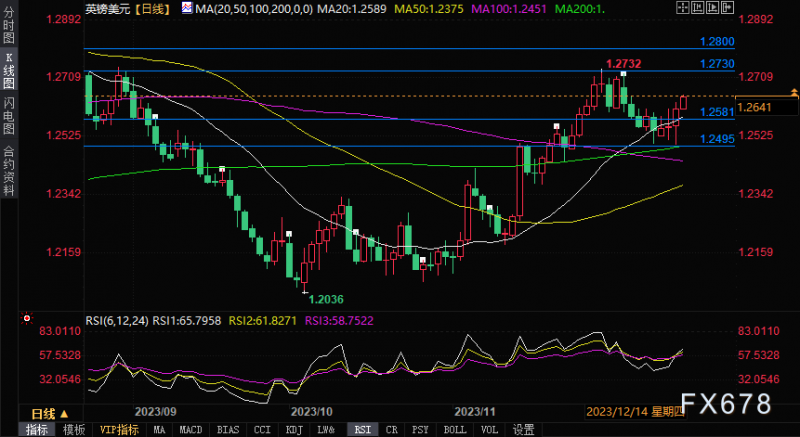
Task: Choose the CR indicator button
Action: tap(392, 430)
